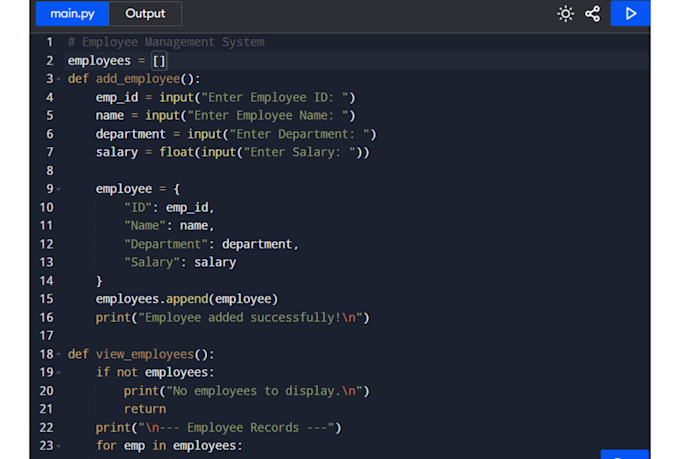Image resolution: width=680 pixels, height=459 pixels.
Task: Collapse the view_employees function at line 18
Action: point(59,354)
